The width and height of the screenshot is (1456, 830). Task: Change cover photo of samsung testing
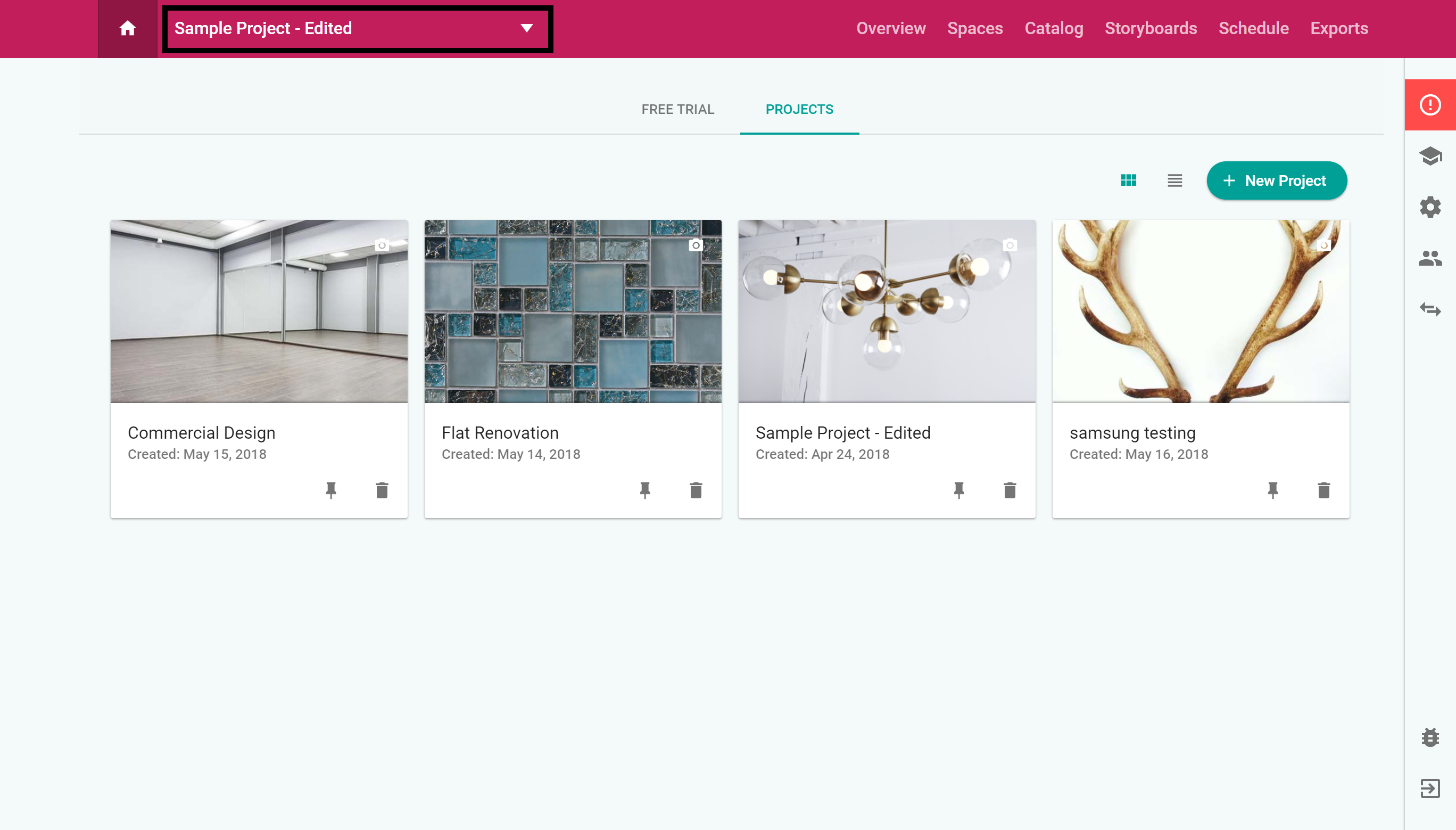(x=1323, y=245)
